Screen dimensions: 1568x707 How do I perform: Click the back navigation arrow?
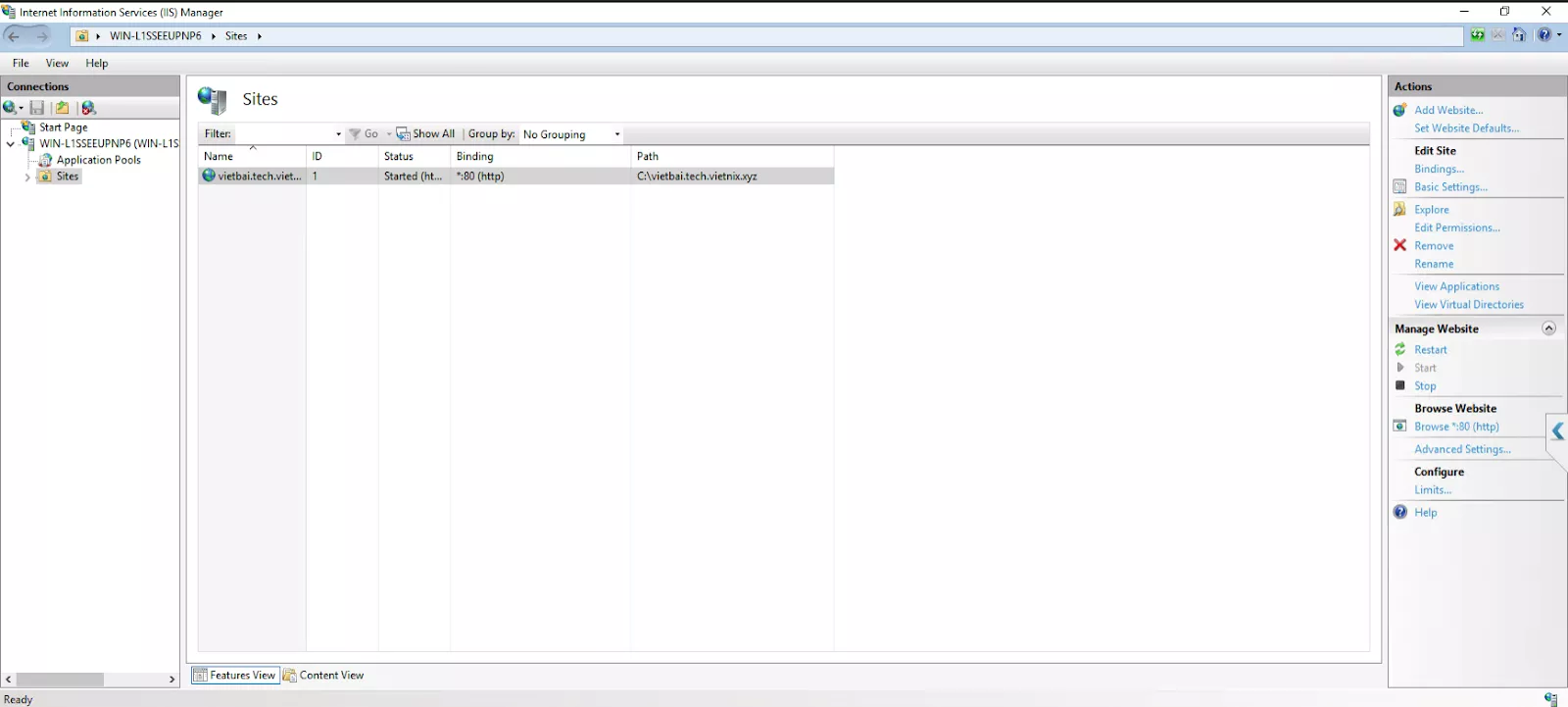click(15, 36)
